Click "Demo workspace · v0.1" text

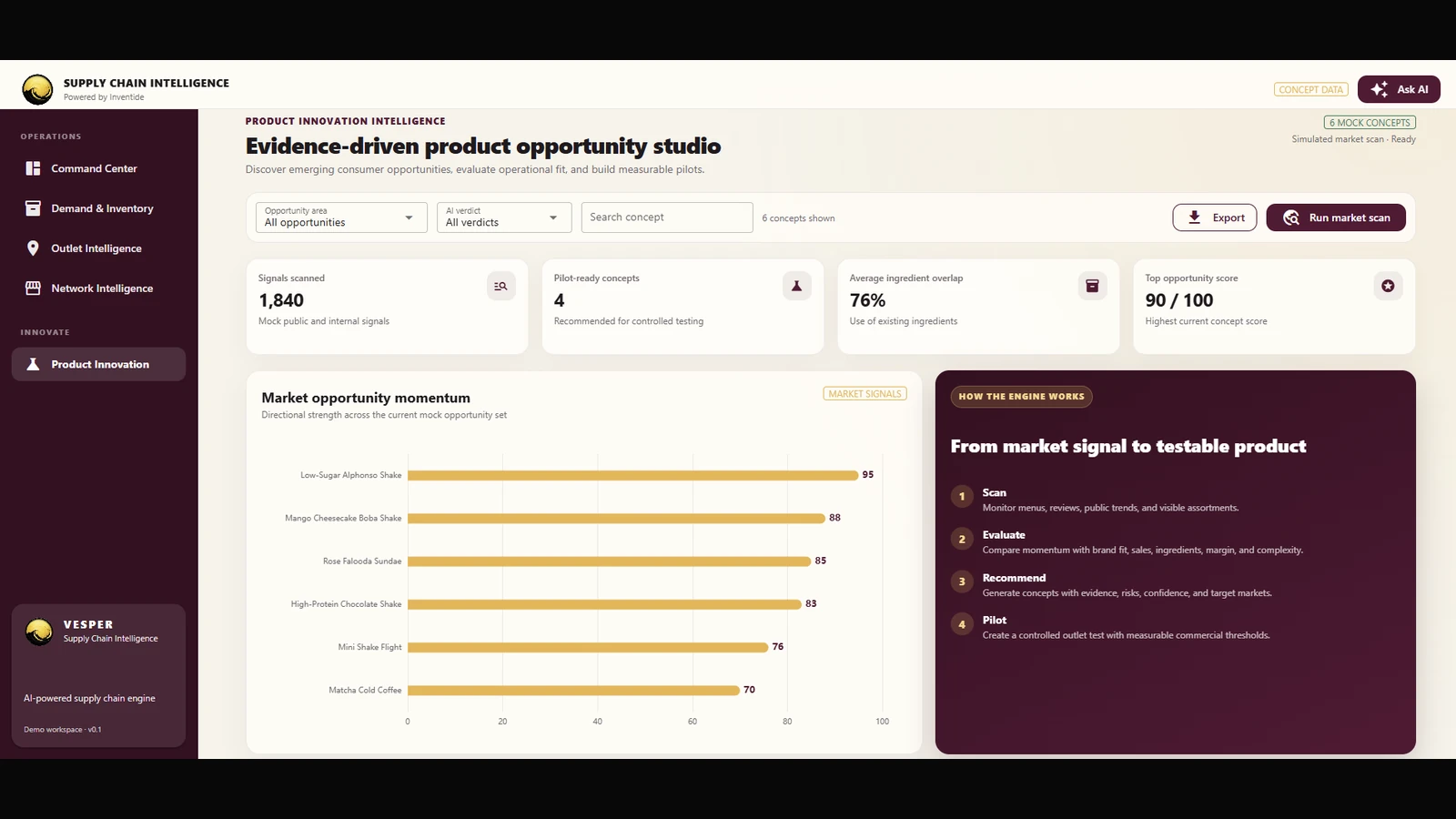tap(63, 730)
